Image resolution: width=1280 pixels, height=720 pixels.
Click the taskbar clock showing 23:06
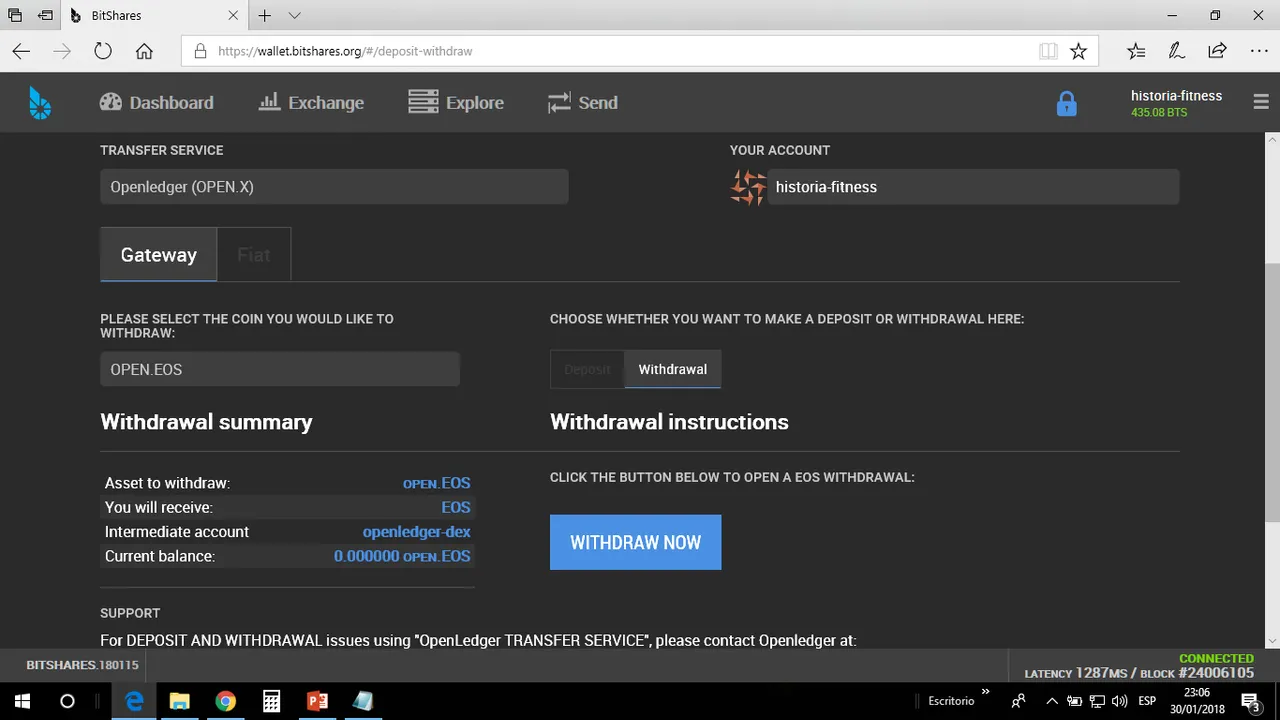click(x=1196, y=692)
